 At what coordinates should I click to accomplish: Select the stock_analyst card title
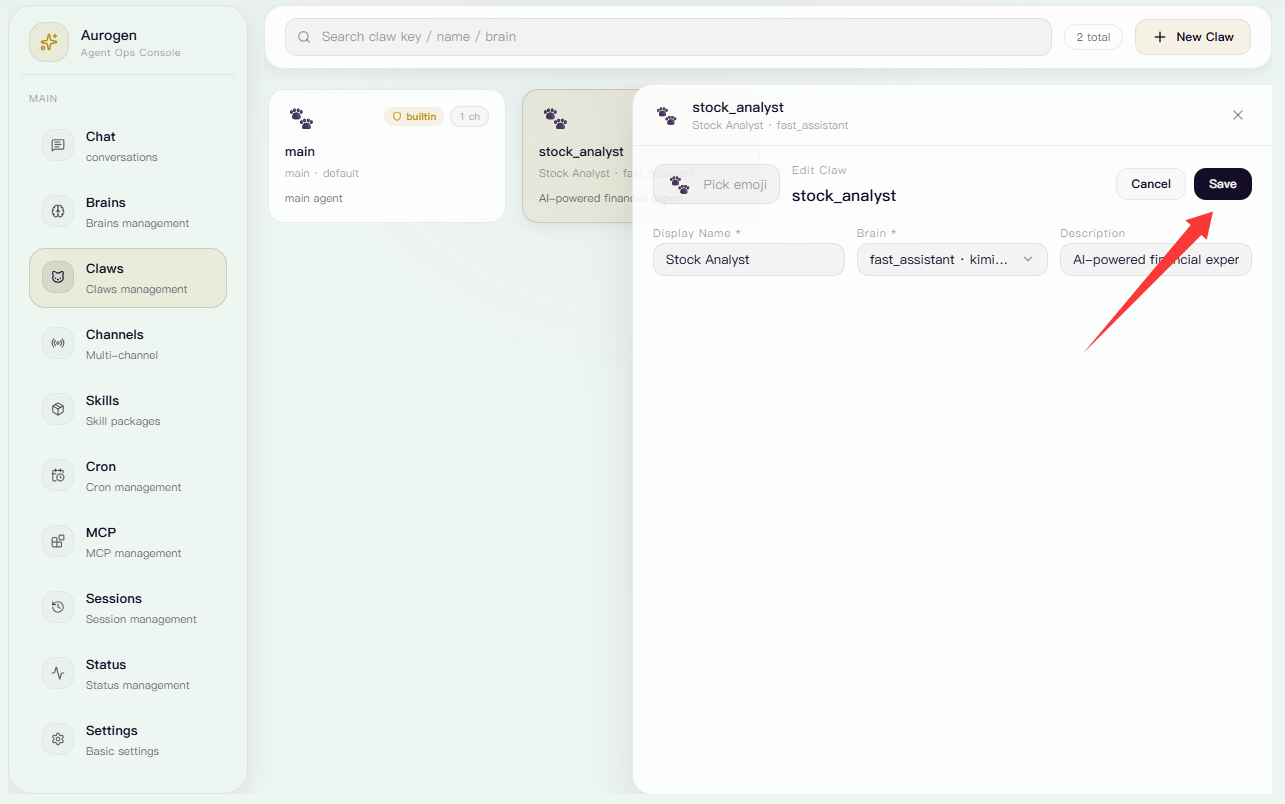(x=581, y=152)
